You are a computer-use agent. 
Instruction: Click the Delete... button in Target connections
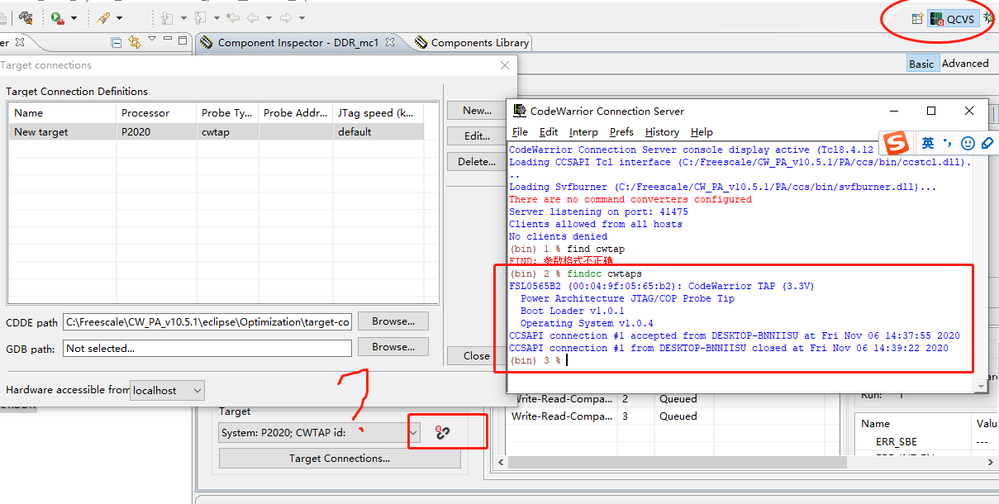tap(477, 161)
